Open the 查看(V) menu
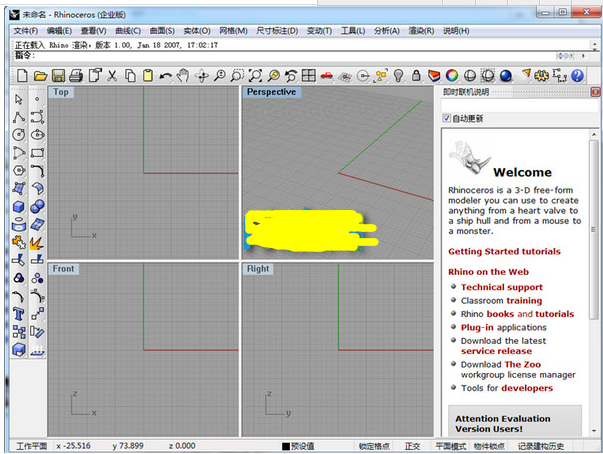The height and width of the screenshot is (454, 603). pos(93,31)
